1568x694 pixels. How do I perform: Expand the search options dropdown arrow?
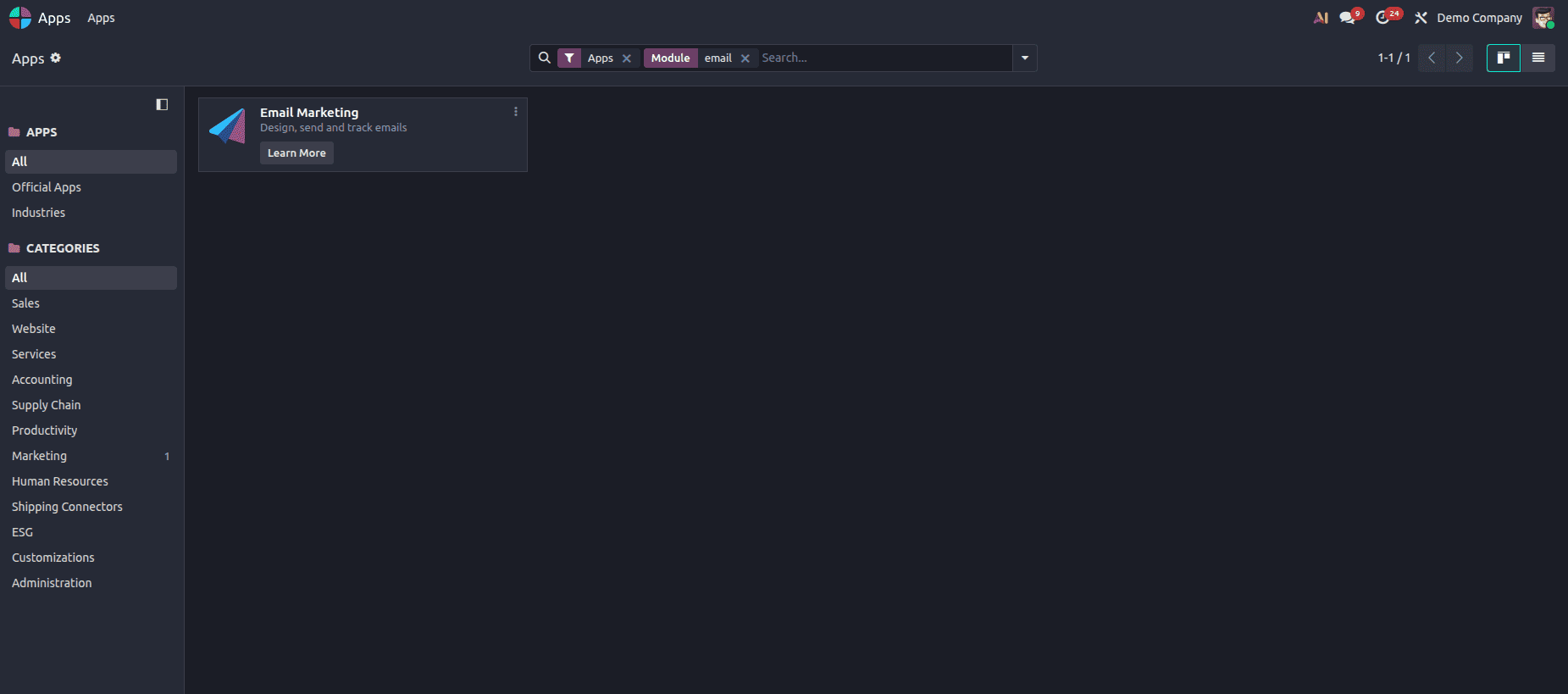click(x=1025, y=58)
